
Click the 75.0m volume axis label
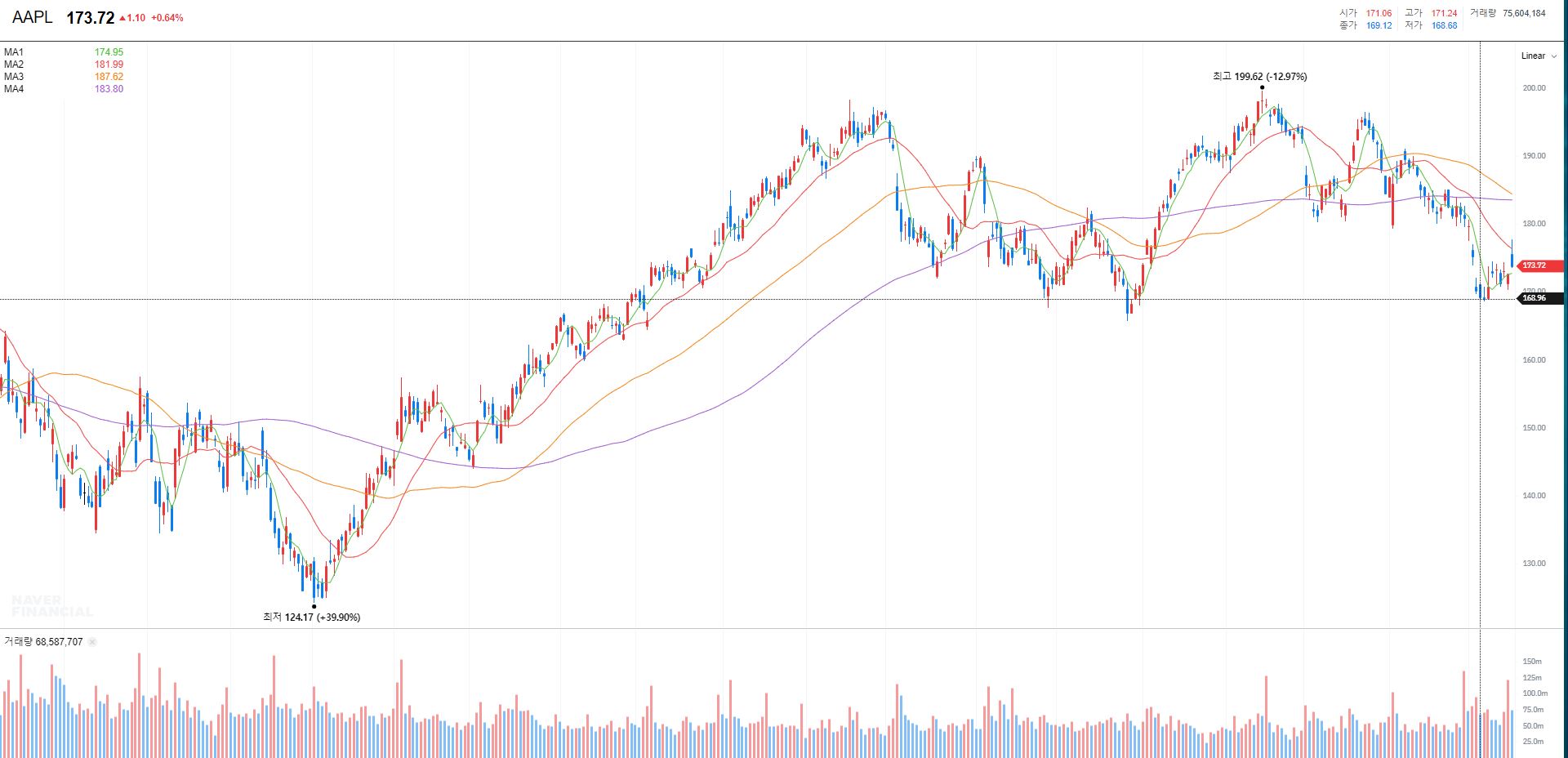(1533, 710)
